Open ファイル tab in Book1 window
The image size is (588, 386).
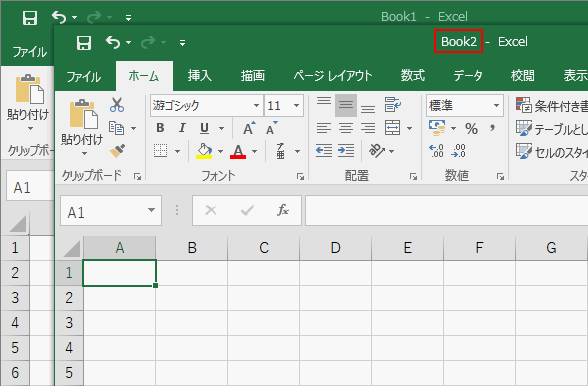coord(30,52)
